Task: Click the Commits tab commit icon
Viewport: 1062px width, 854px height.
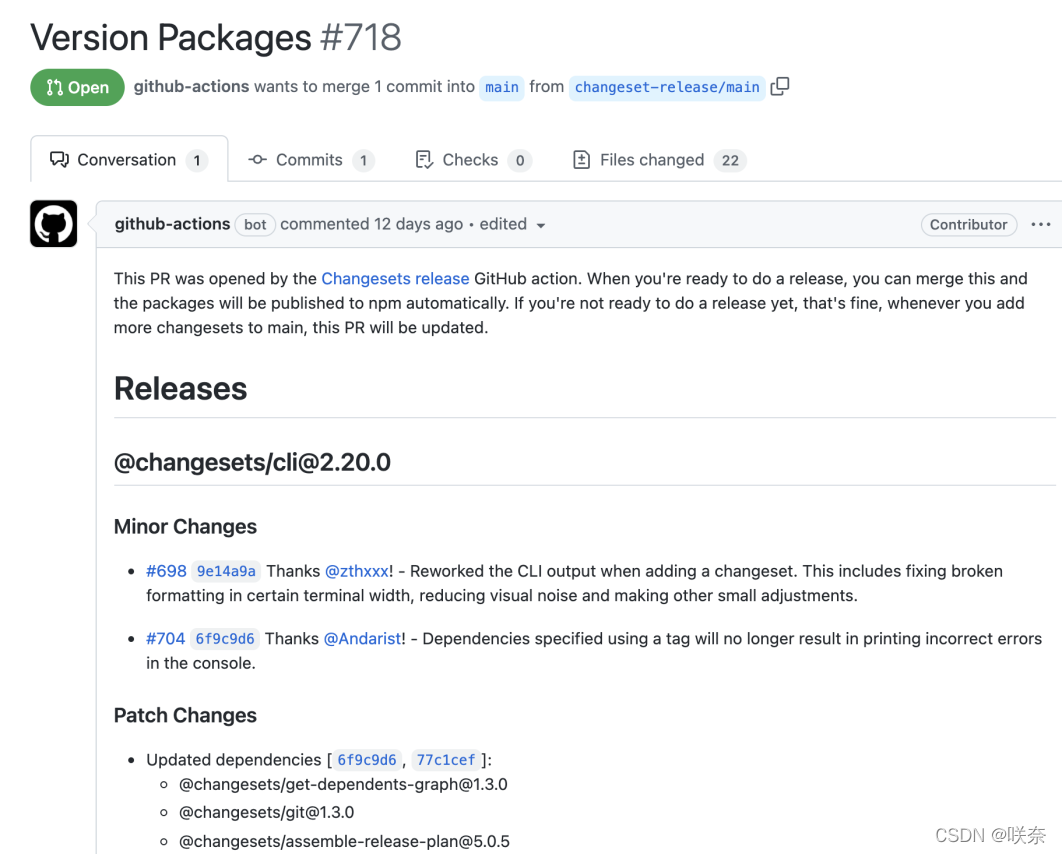Action: coord(257,160)
